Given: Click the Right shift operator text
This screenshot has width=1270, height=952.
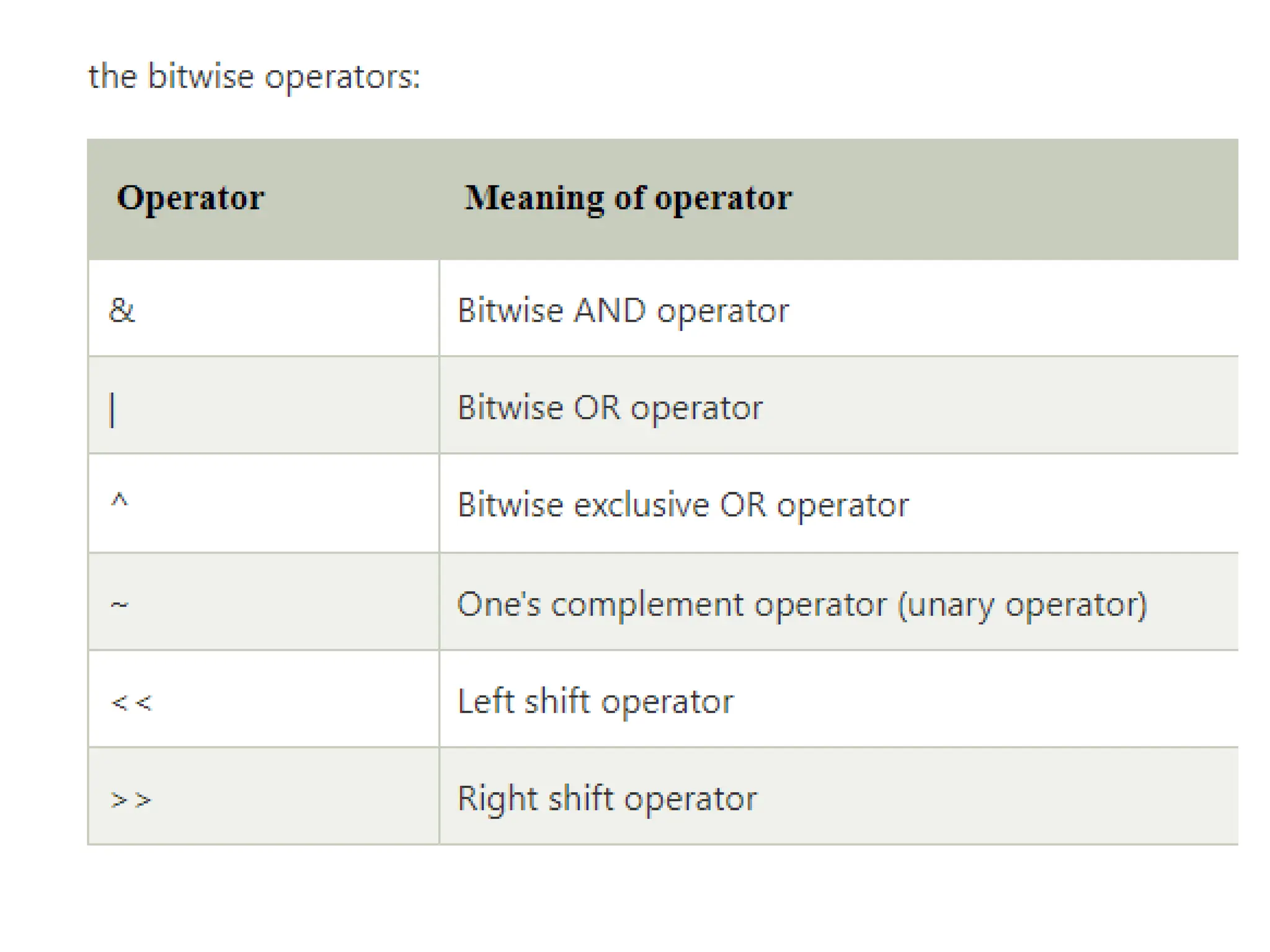Looking at the screenshot, I should (607, 799).
